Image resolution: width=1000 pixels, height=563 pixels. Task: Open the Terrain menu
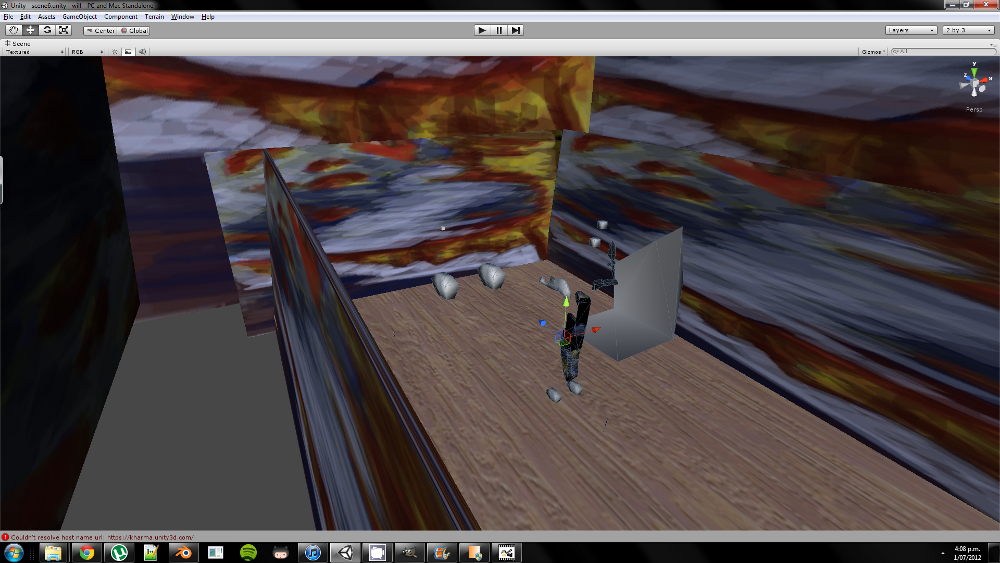[153, 17]
